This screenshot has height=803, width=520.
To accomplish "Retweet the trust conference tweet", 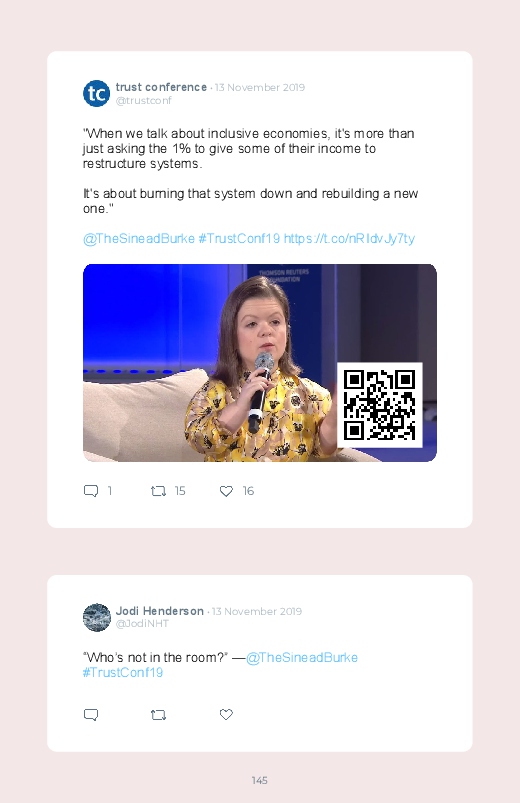I will pos(158,491).
